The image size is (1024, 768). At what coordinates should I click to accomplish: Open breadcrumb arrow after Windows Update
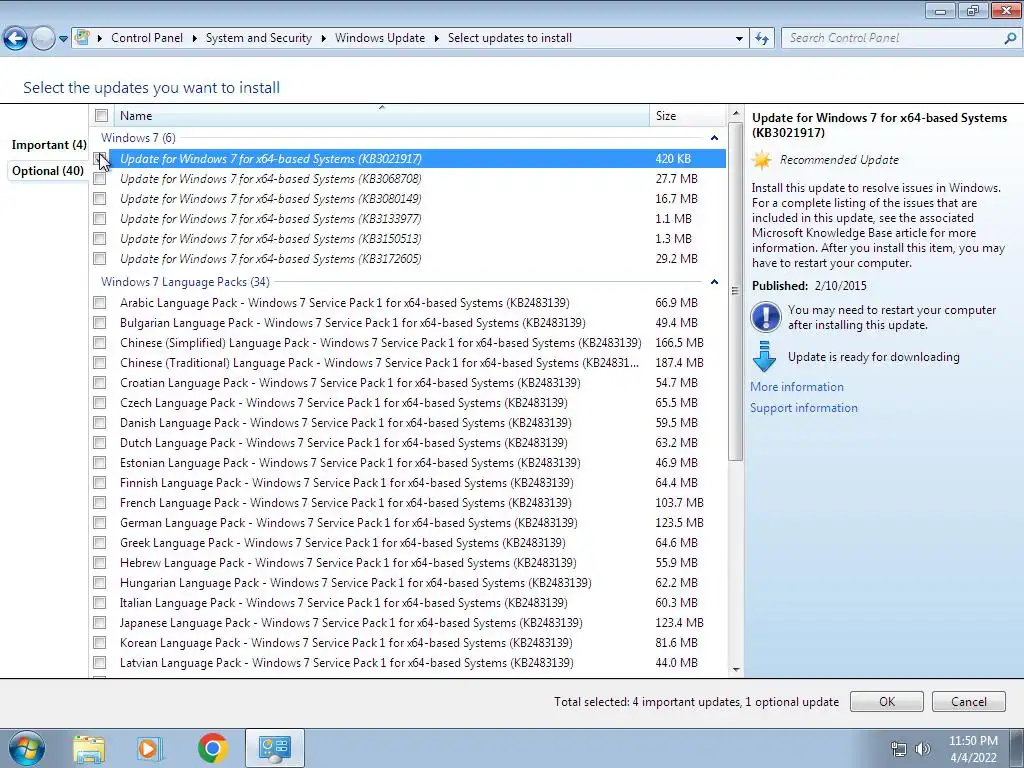click(437, 39)
